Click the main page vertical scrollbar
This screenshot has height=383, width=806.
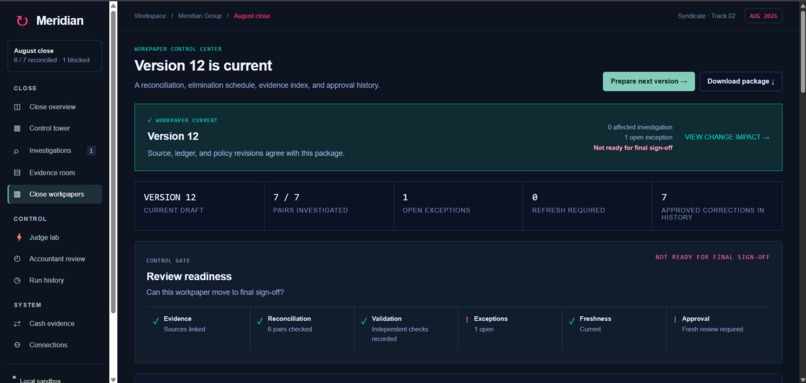pyautogui.click(x=803, y=51)
